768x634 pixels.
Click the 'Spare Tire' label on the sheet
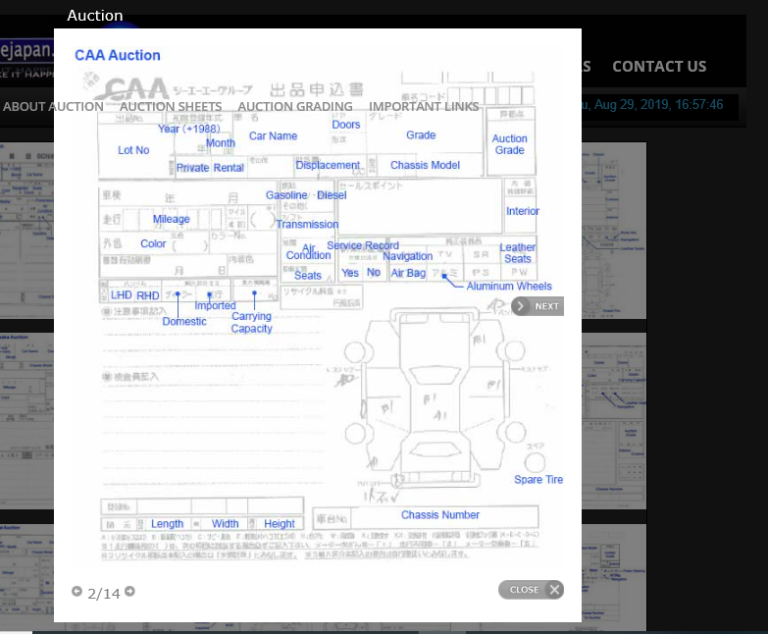tap(538, 480)
